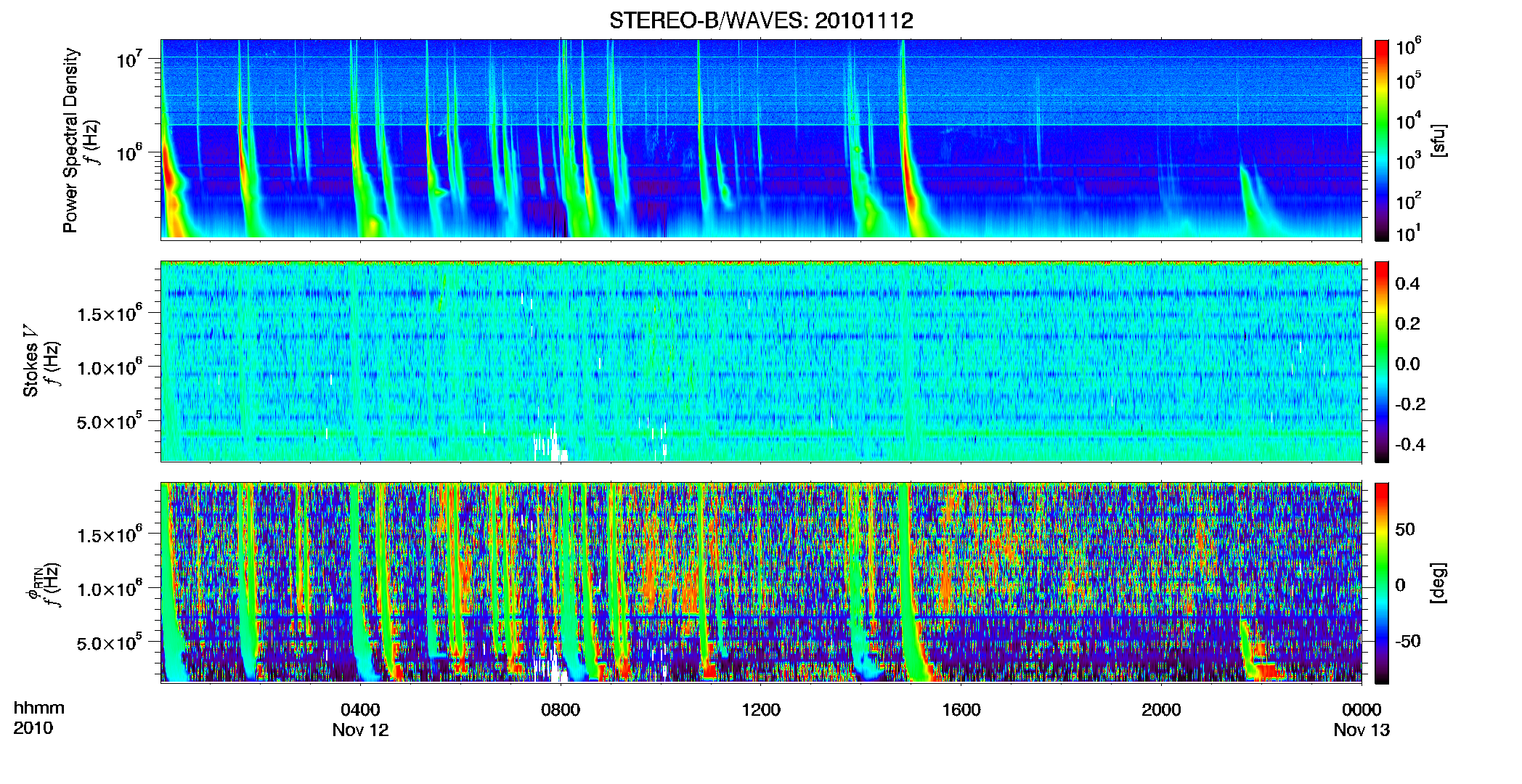
Task: Click the hhmm time-format label
Action: 39,708
